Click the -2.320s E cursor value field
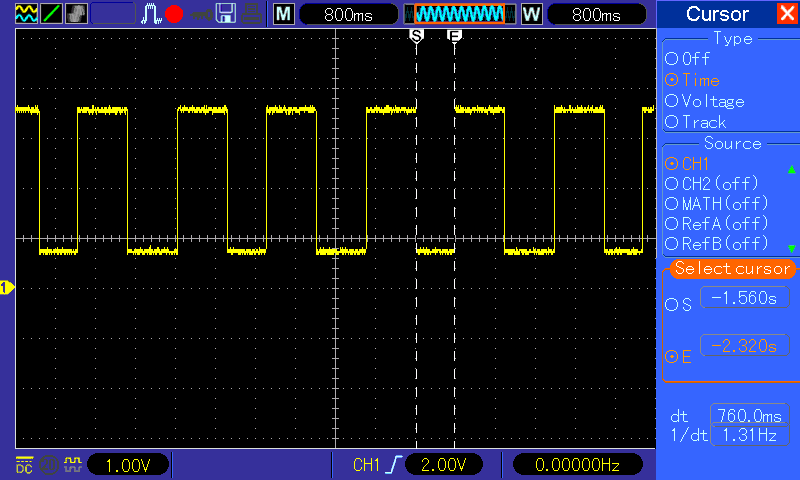 pyautogui.click(x=744, y=346)
